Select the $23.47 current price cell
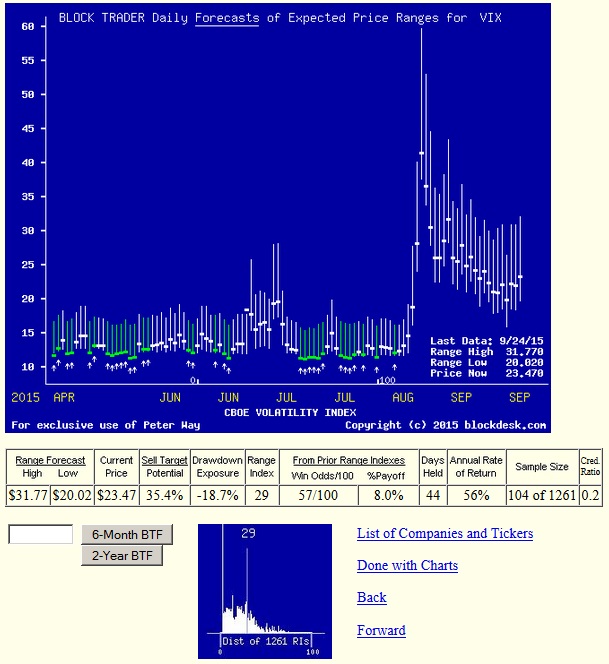Viewport: 609px width, 664px height. [116, 495]
